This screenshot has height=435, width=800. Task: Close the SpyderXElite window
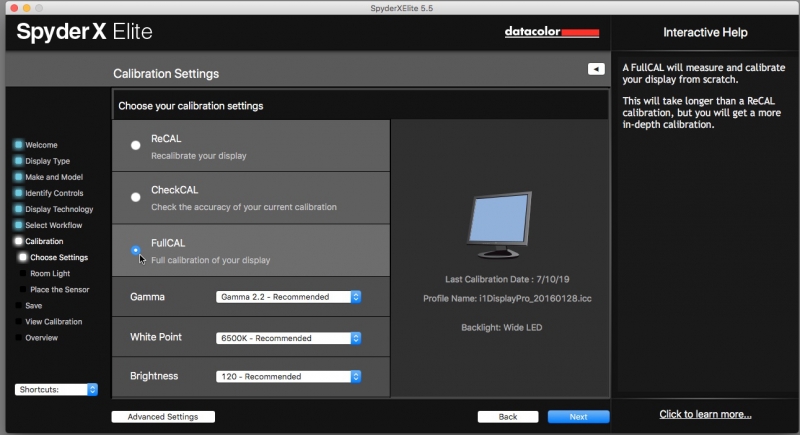(14, 8)
